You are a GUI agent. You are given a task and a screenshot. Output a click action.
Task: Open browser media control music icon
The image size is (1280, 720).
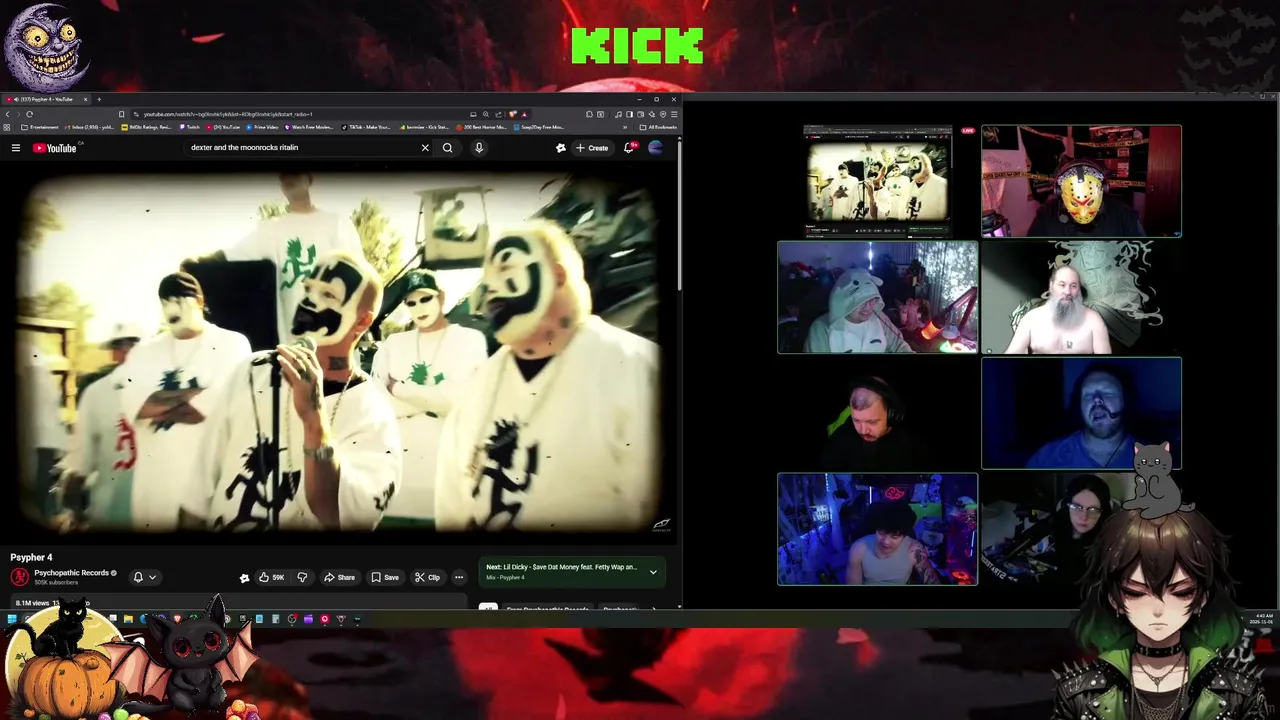click(x=618, y=114)
